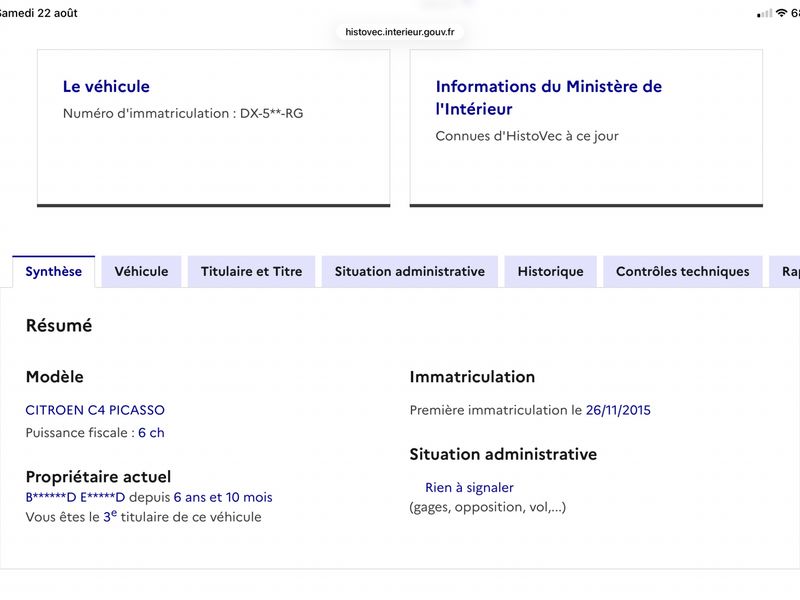Select the Situation administrative tab
The height and width of the screenshot is (600, 800).
coord(410,271)
